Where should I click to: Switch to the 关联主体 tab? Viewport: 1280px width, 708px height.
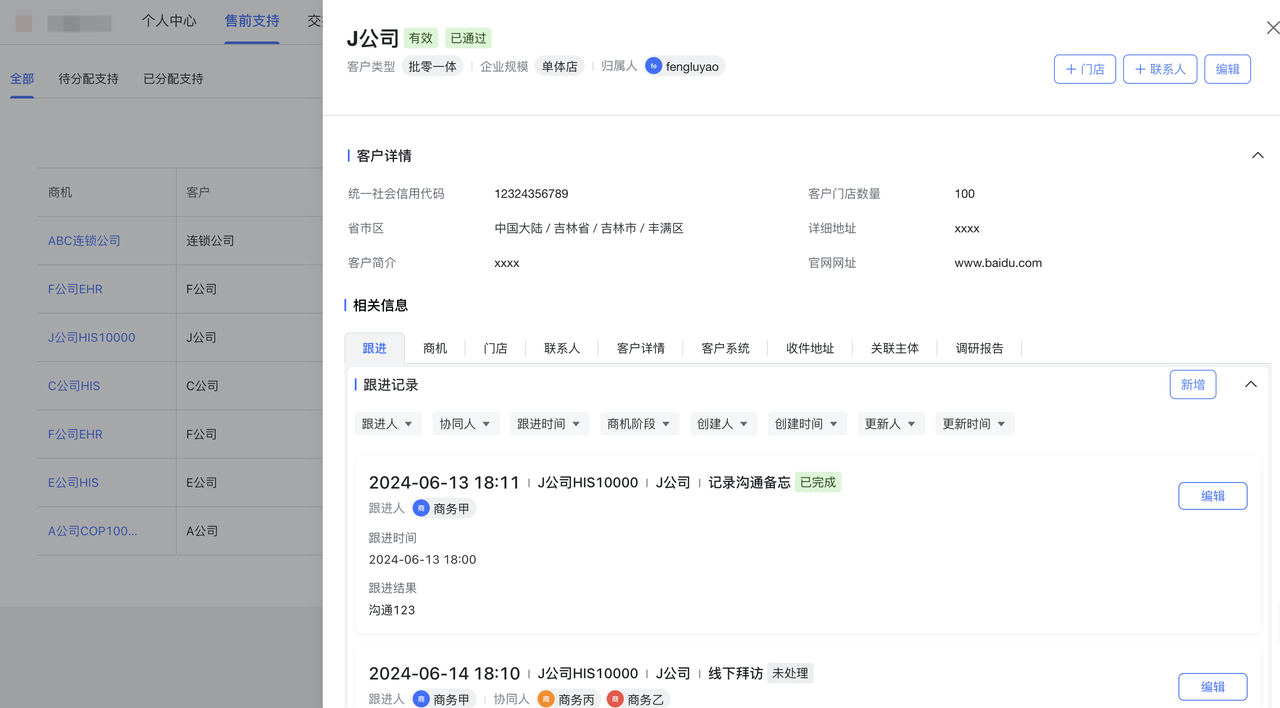click(x=895, y=348)
